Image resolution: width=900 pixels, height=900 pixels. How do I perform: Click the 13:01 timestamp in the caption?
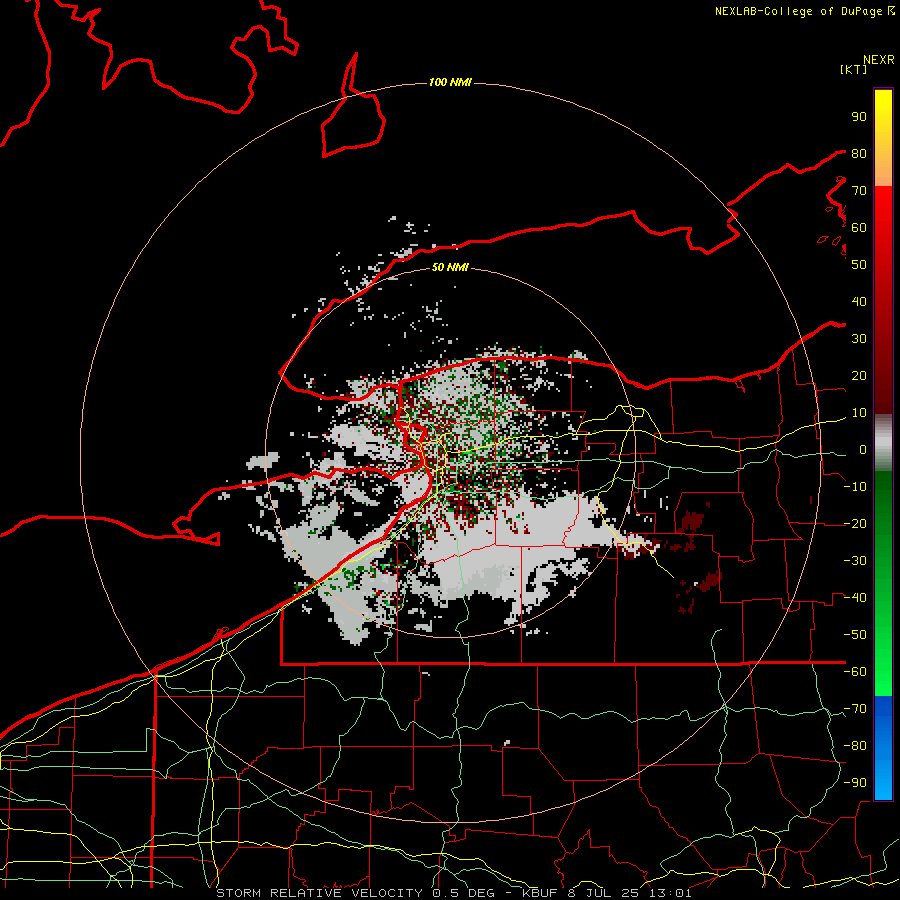pyautogui.click(x=670, y=893)
